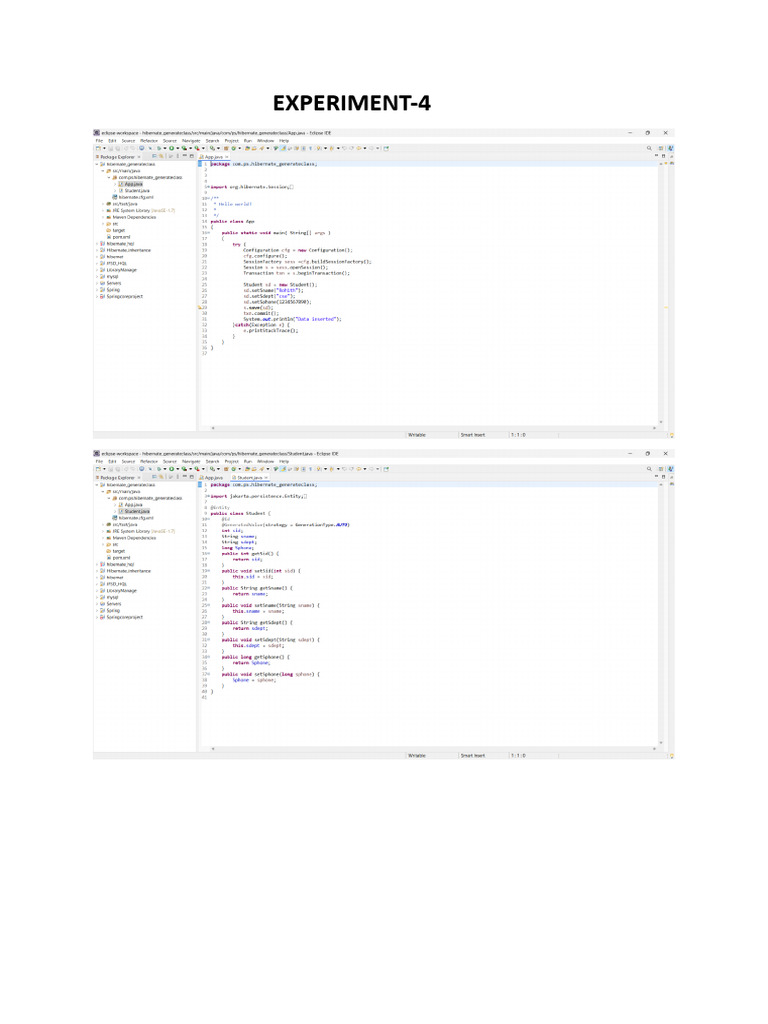Expand Student.java node arrow in bottom window
Screen dimensions: 768x1024
point(115,511)
